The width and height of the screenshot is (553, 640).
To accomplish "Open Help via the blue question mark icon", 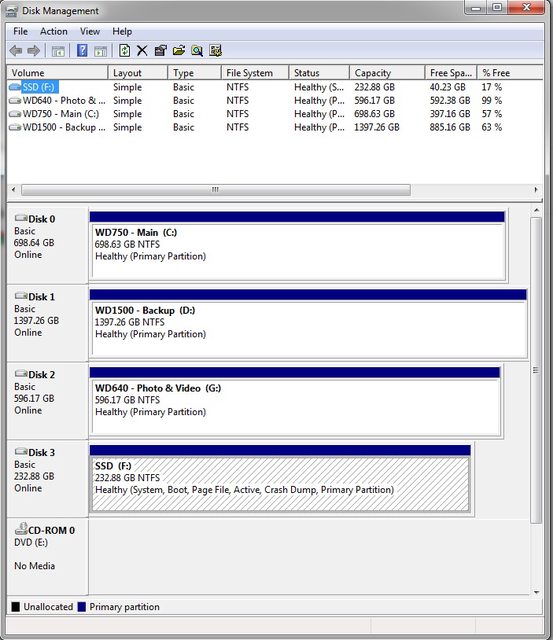I will [82, 51].
